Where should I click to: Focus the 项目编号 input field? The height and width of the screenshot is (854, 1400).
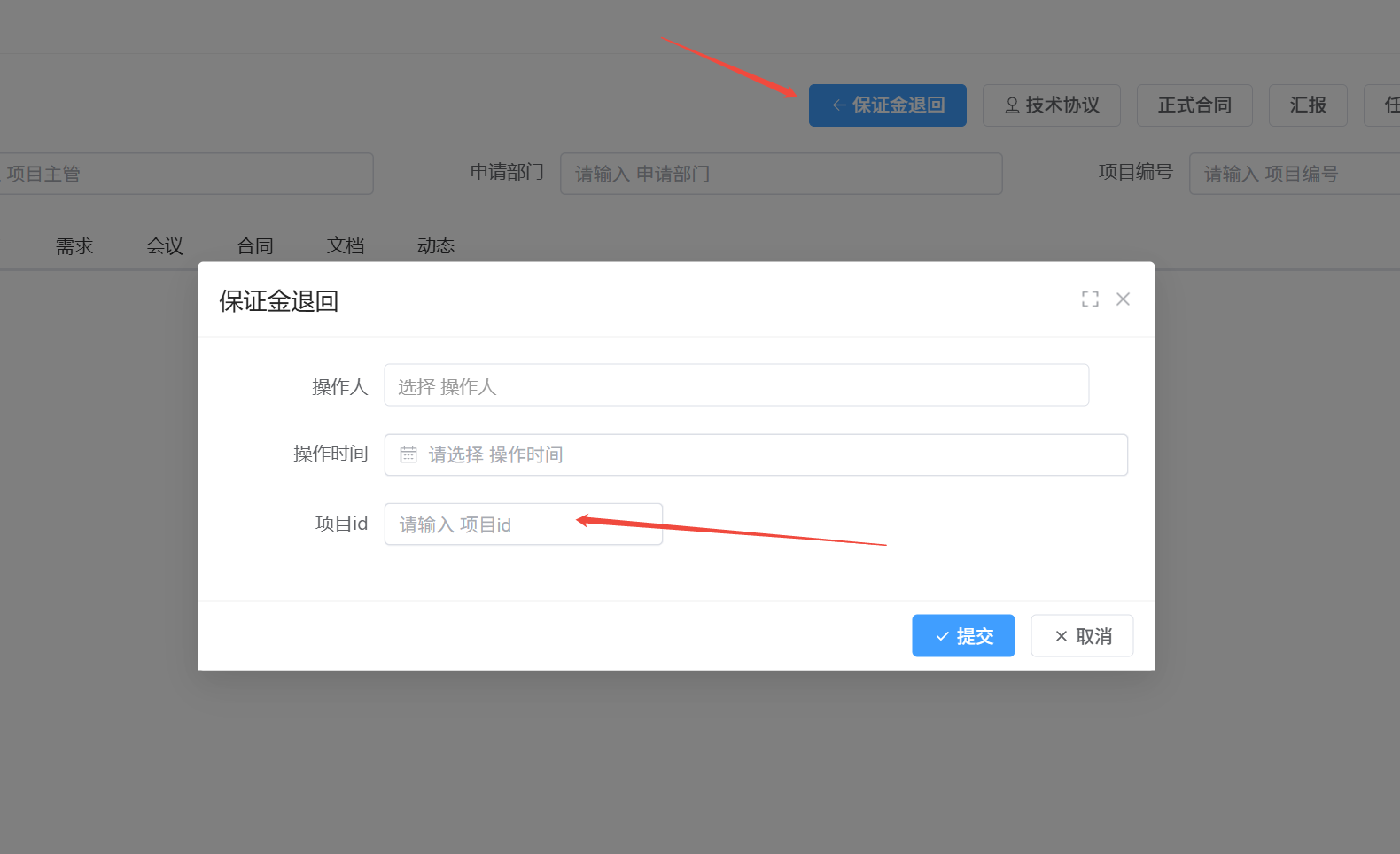point(1294,174)
